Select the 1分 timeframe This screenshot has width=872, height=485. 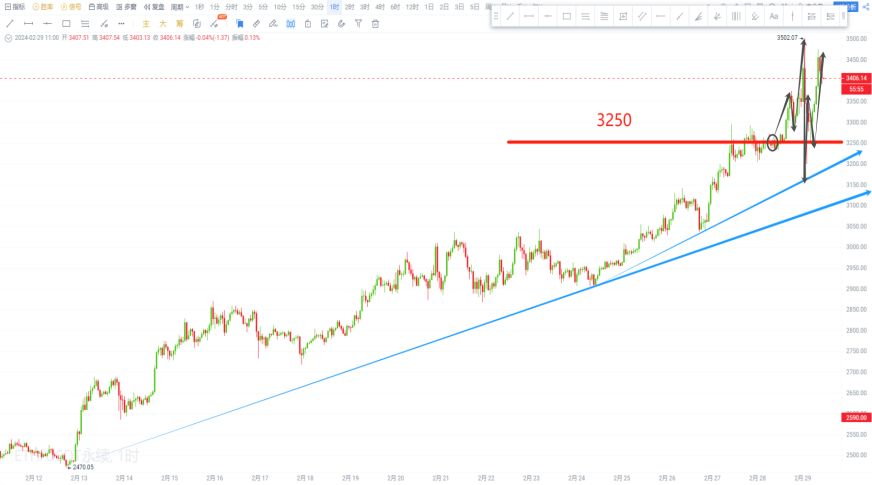tap(215, 7)
